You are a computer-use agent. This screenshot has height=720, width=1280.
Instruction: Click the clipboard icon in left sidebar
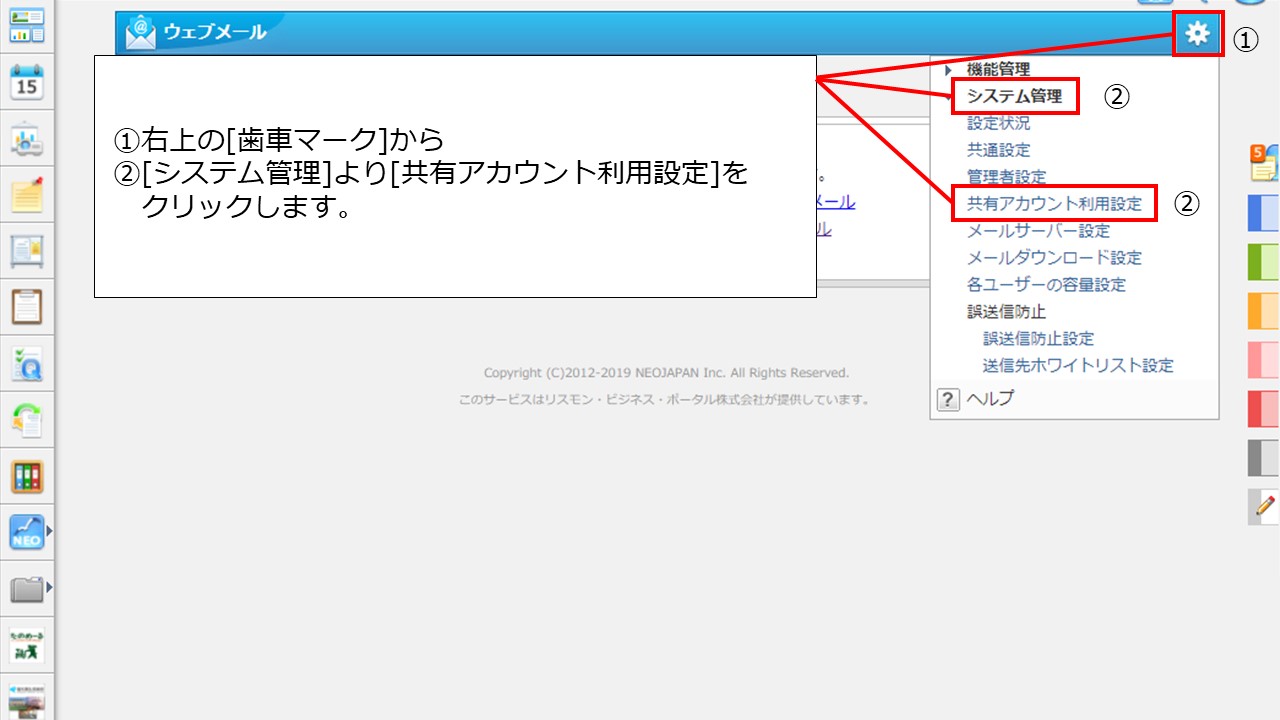click(27, 306)
